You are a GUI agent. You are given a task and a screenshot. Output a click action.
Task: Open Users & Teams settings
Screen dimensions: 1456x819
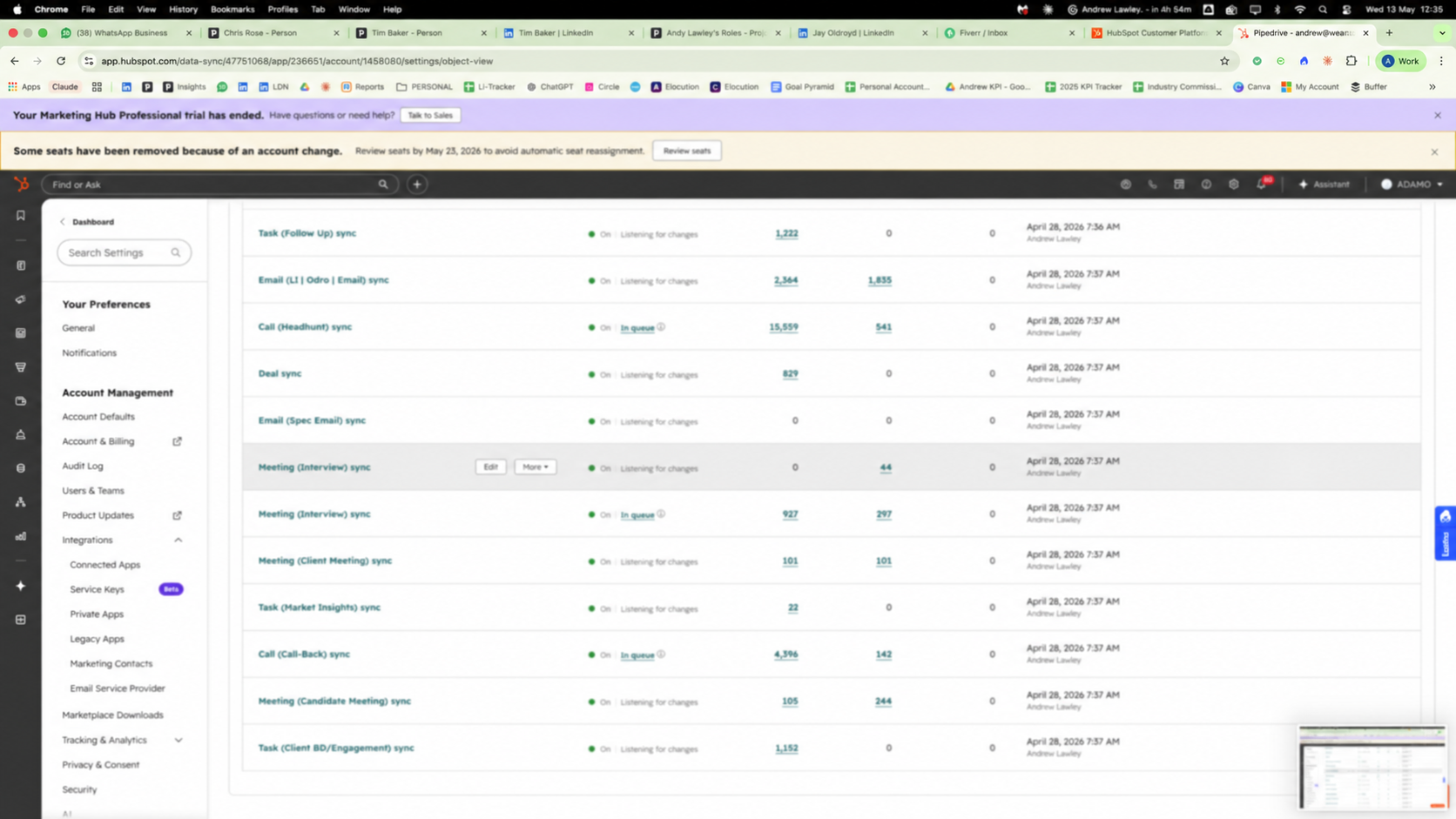[93, 491]
